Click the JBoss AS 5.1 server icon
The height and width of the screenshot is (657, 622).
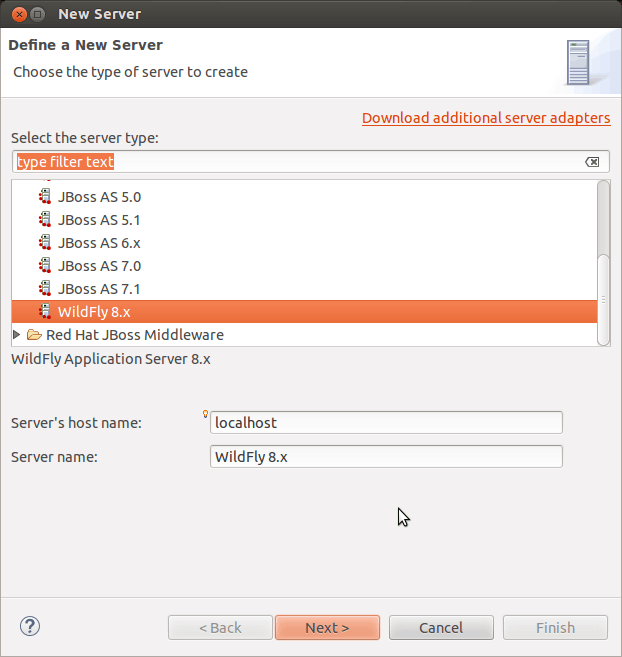45,220
